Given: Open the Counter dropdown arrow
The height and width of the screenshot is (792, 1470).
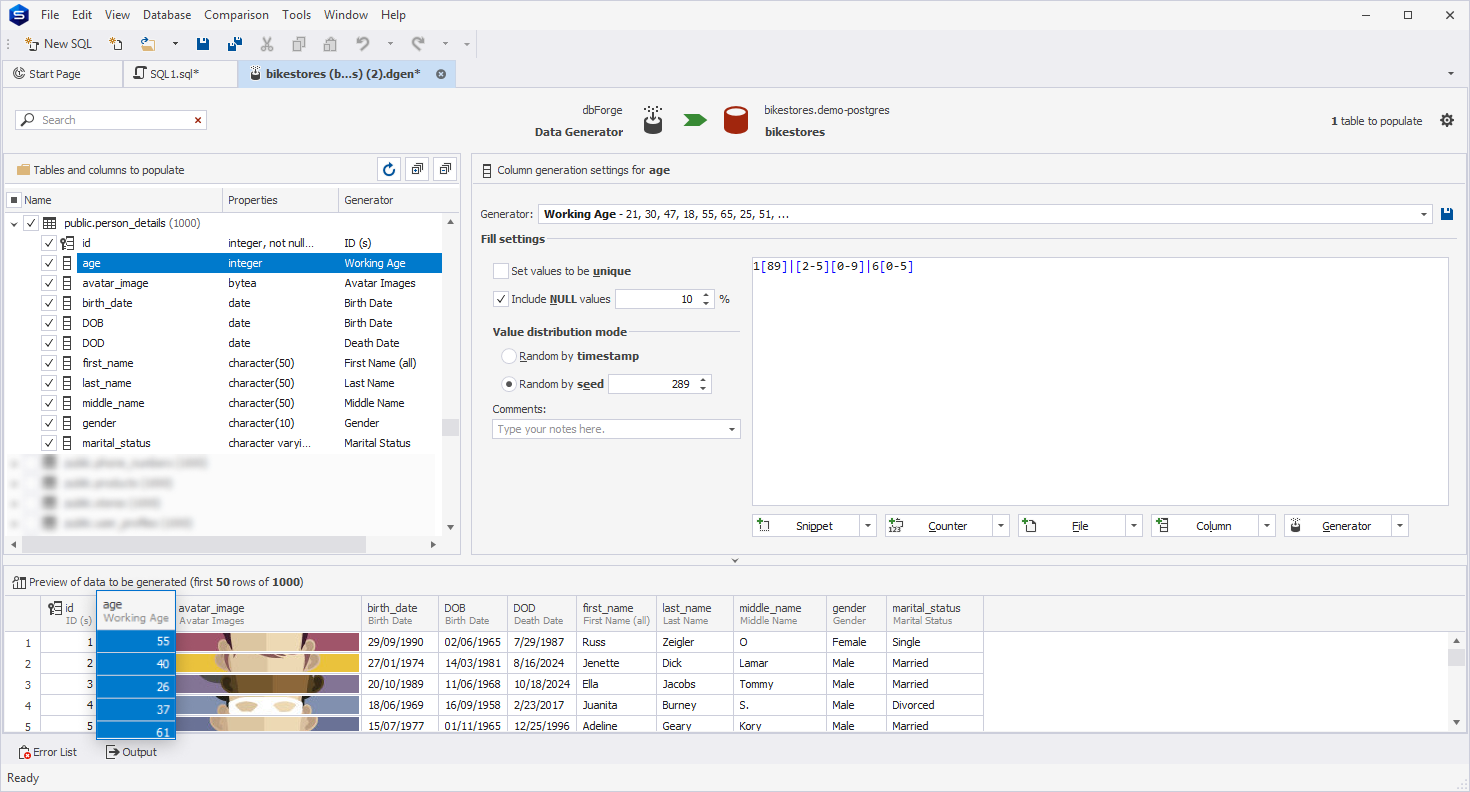Looking at the screenshot, I should (1001, 526).
